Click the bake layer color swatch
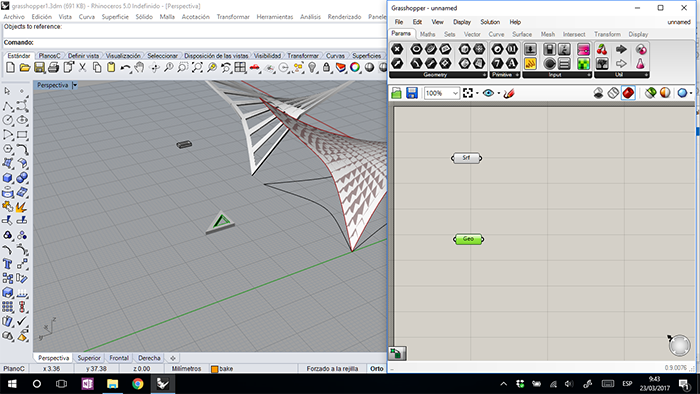The image size is (700, 394). 214,369
